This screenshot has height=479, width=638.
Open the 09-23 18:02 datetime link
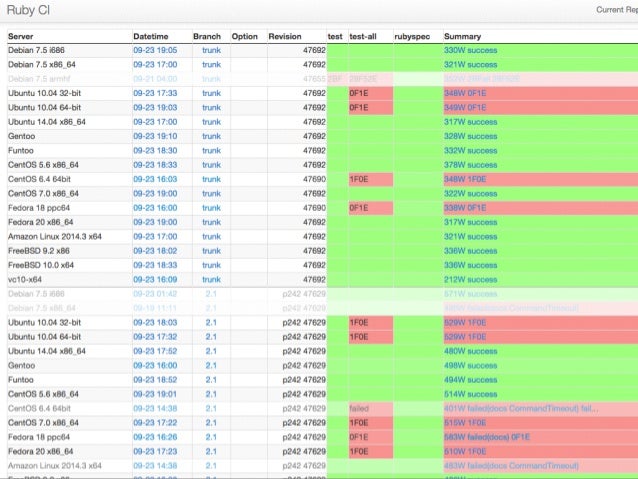155,251
